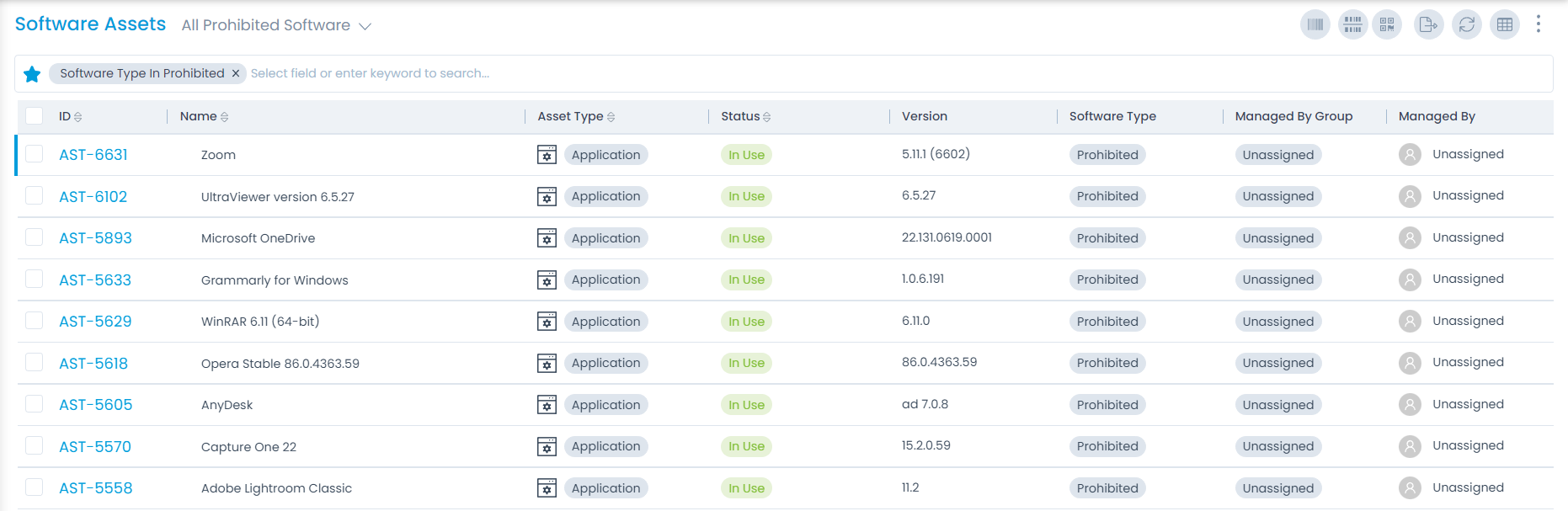
Task: Click the user avatar in AST-6631 row
Action: pyautogui.click(x=1410, y=154)
